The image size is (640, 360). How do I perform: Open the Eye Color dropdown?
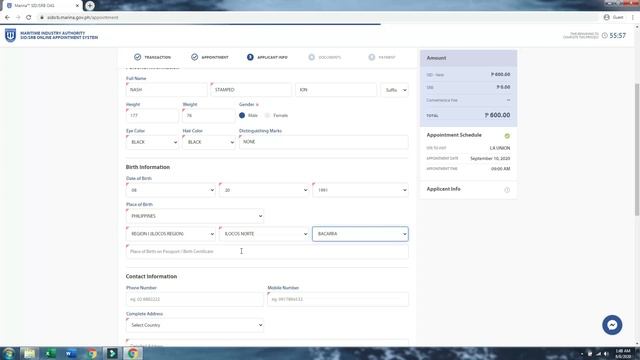152,142
